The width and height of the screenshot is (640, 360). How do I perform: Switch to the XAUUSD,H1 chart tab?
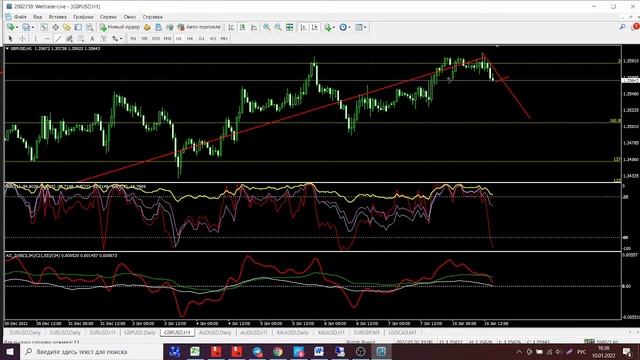pos(331,333)
